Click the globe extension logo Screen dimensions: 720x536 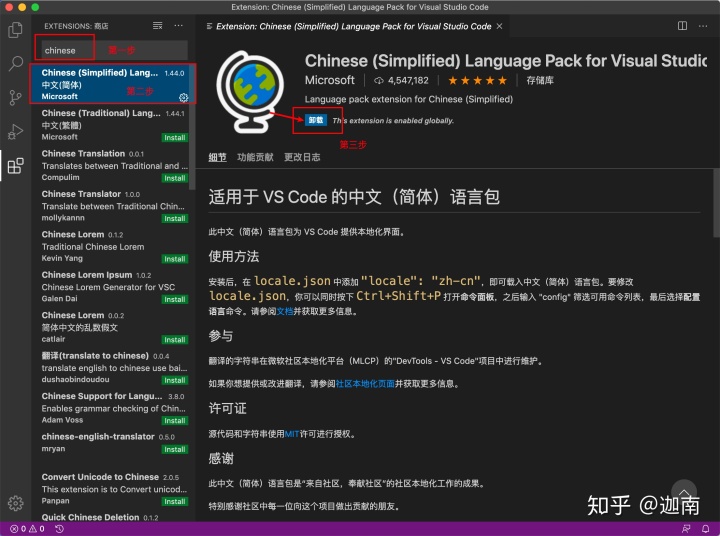[249, 92]
